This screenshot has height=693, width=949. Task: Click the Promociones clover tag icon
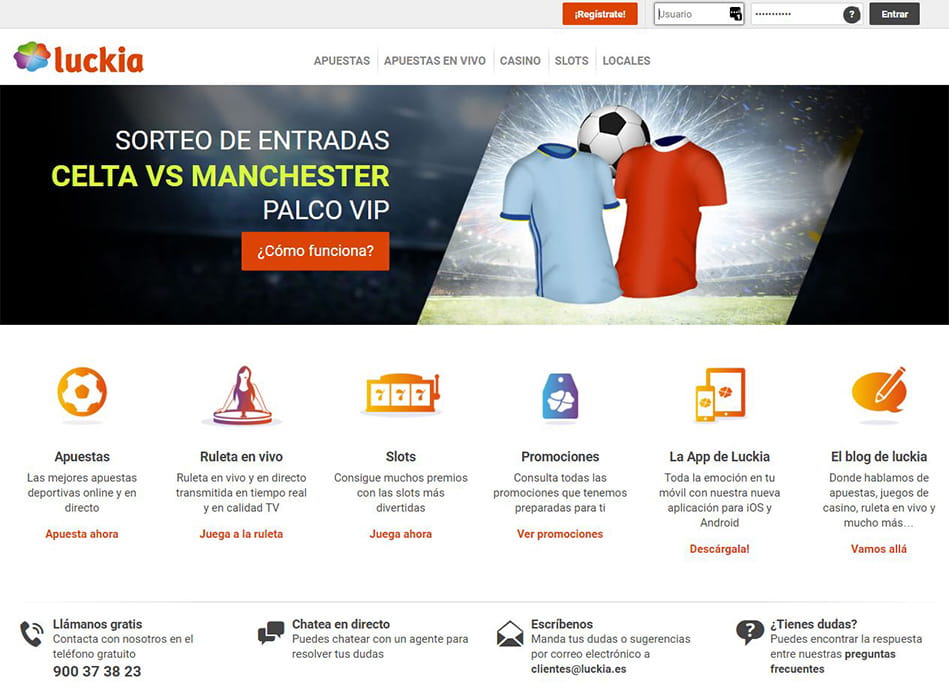click(x=560, y=396)
